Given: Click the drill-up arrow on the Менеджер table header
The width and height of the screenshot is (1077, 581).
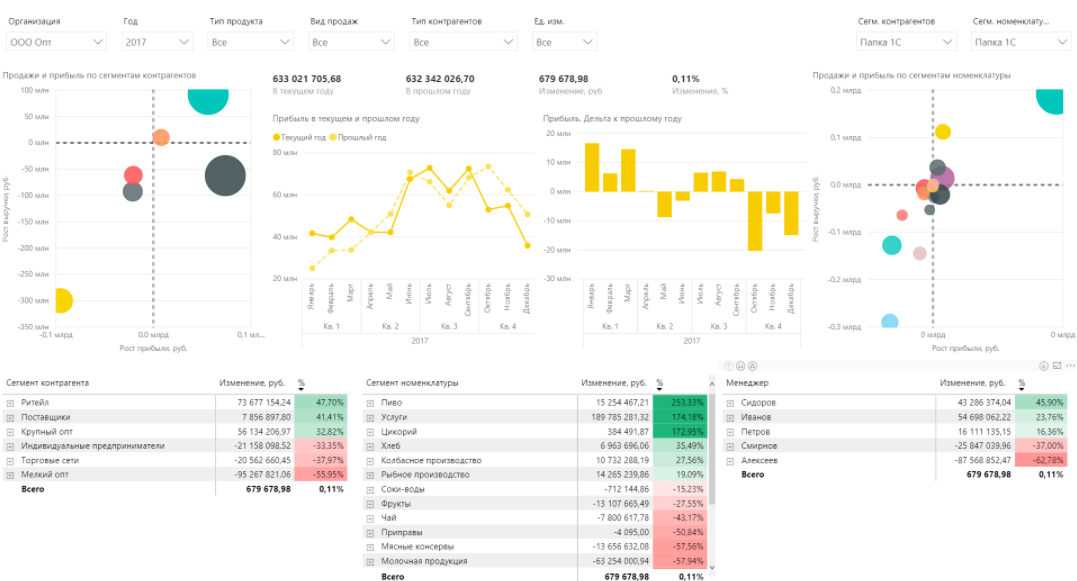Looking at the screenshot, I should pos(728,366).
